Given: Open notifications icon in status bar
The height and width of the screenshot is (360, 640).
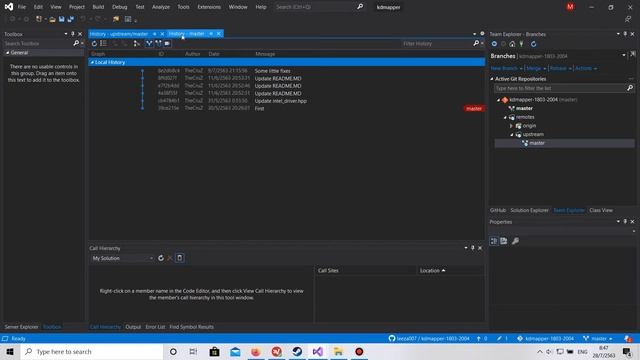Looking at the screenshot, I should 627,338.
